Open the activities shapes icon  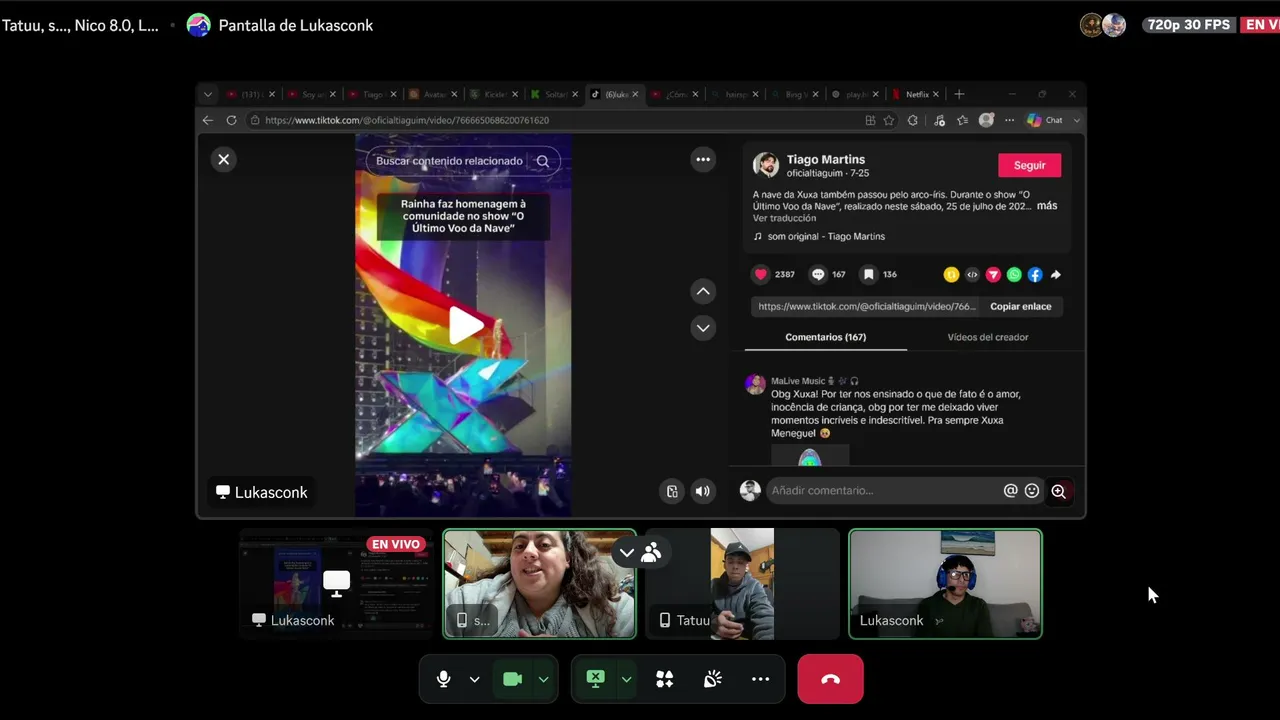coord(665,679)
